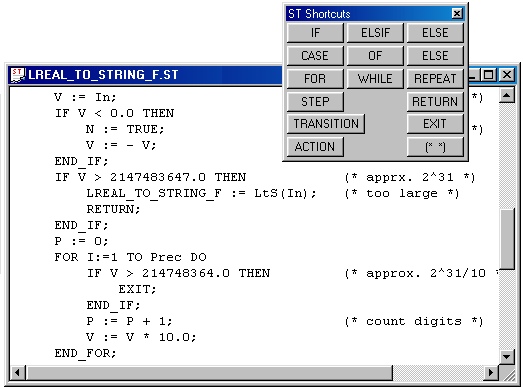The width and height of the screenshot is (523, 388).
Task: Close the ST Shortcuts palette
Action: coord(457,14)
